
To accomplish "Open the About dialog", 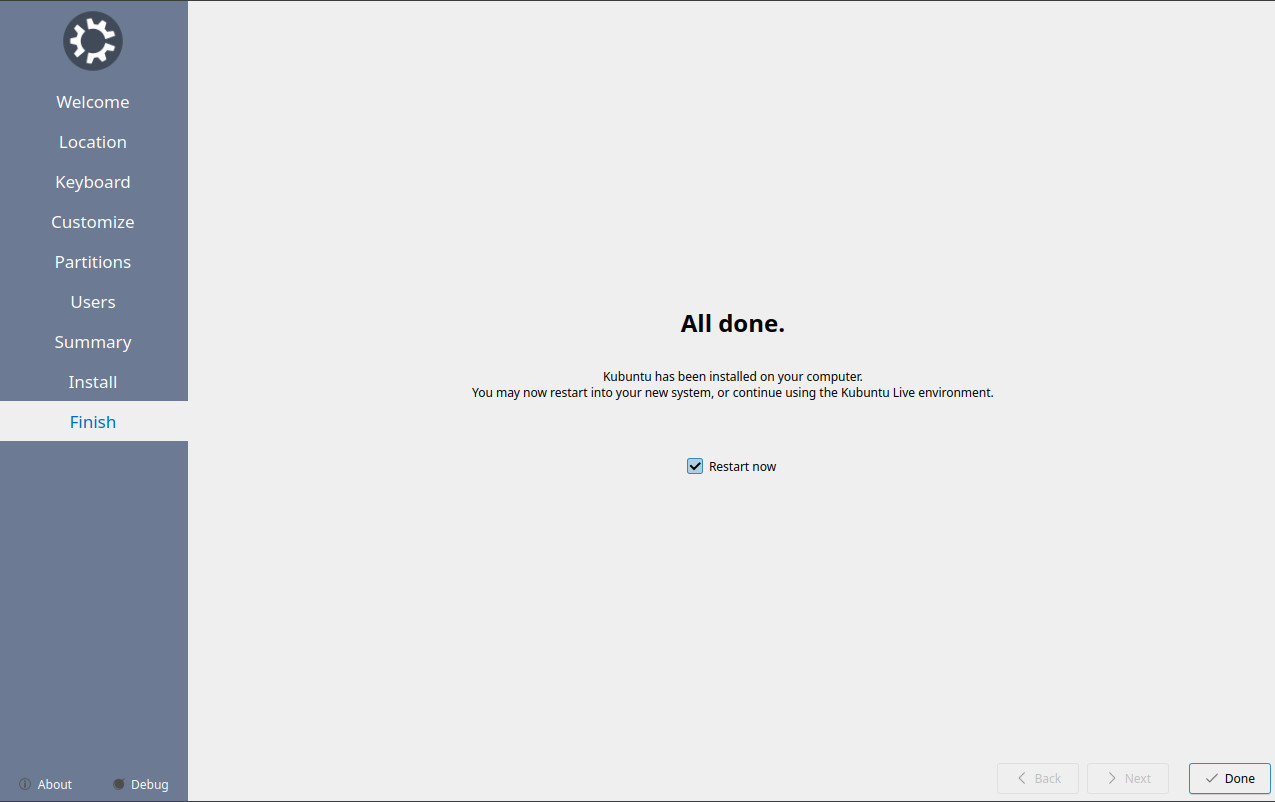I will 45,784.
